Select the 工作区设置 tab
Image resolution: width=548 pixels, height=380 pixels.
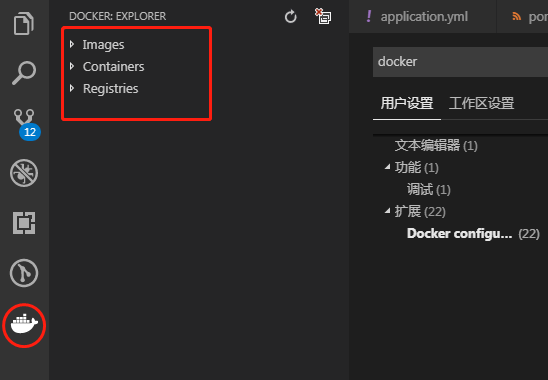481,103
